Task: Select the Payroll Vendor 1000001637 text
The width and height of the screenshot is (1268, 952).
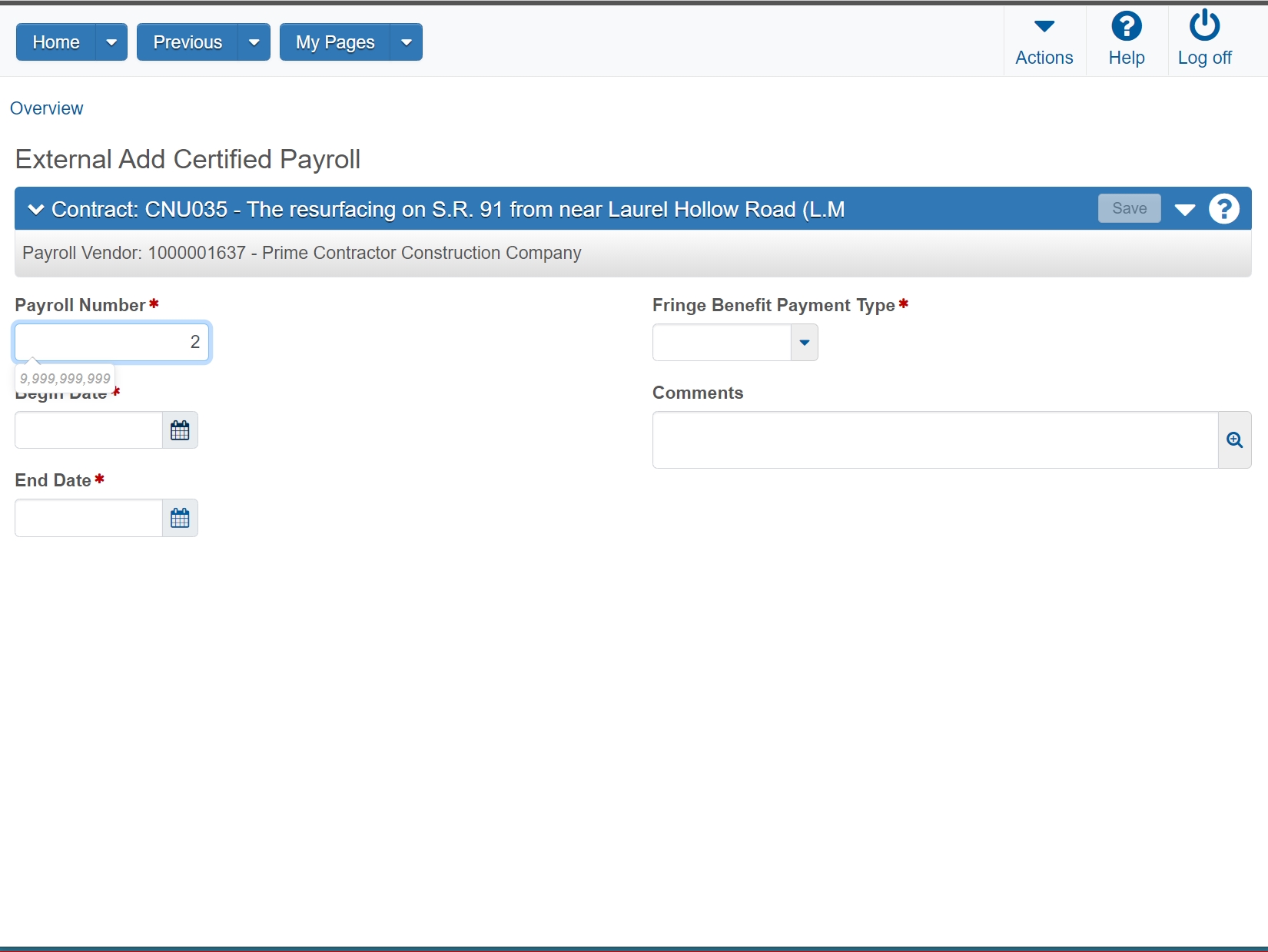Action: pyautogui.click(x=302, y=253)
